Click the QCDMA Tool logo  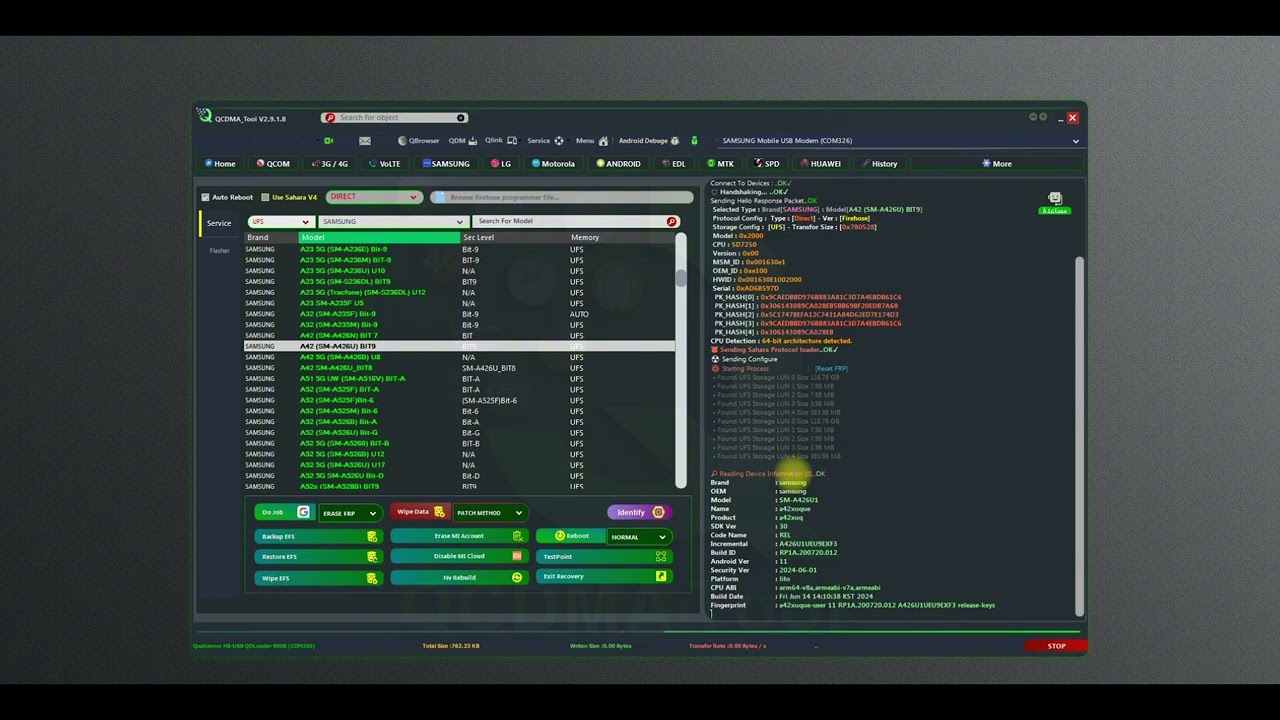205,117
